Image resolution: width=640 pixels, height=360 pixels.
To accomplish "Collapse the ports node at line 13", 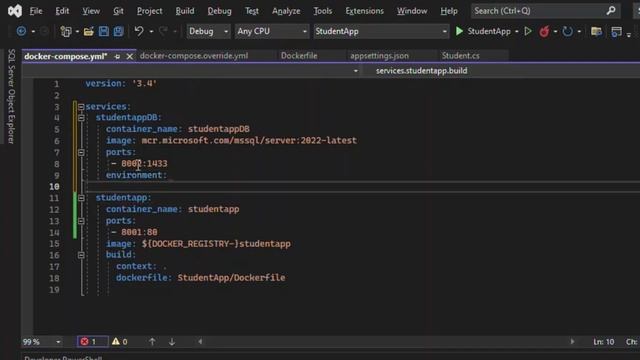I will click(x=81, y=221).
